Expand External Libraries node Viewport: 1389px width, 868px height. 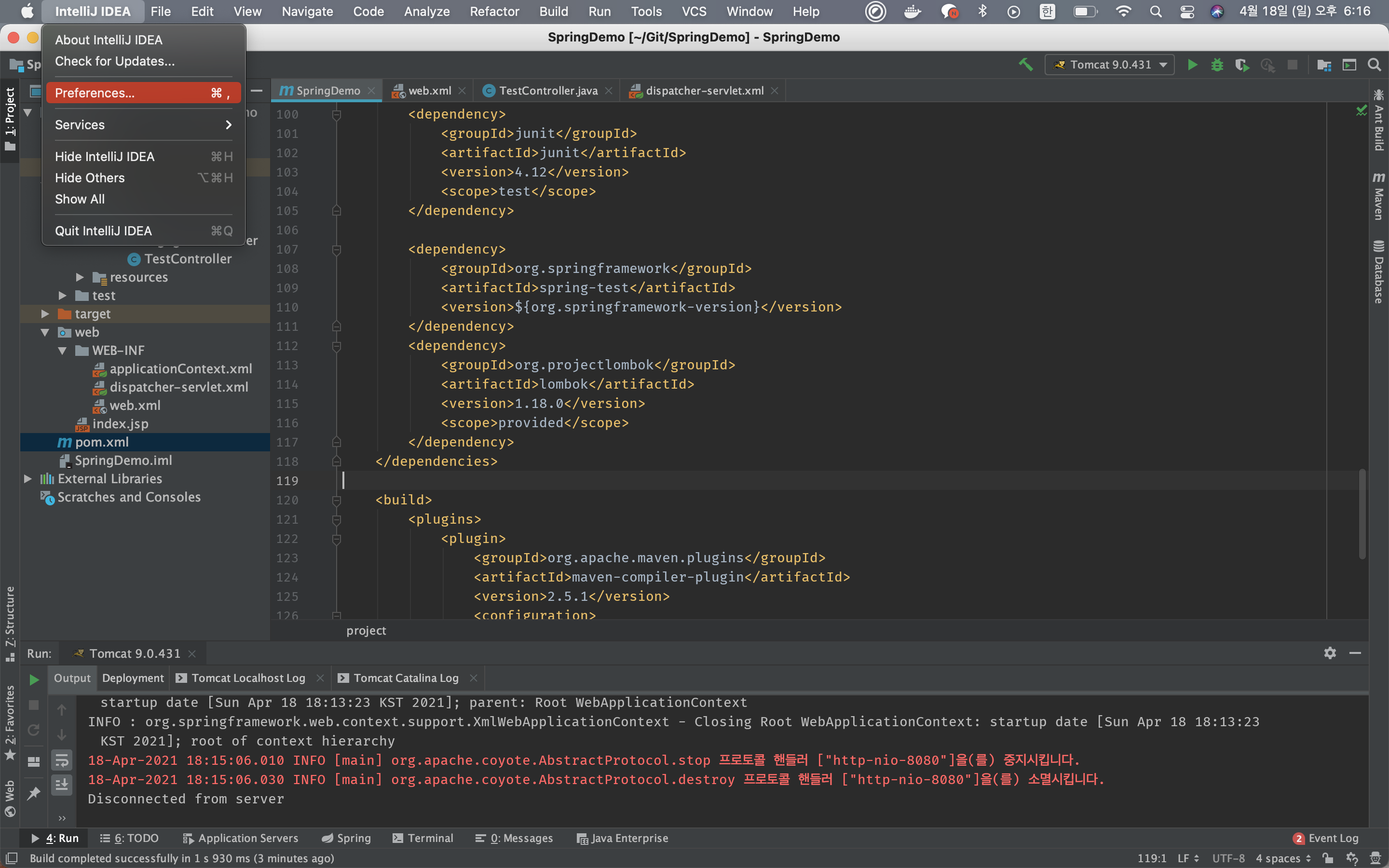[27, 479]
